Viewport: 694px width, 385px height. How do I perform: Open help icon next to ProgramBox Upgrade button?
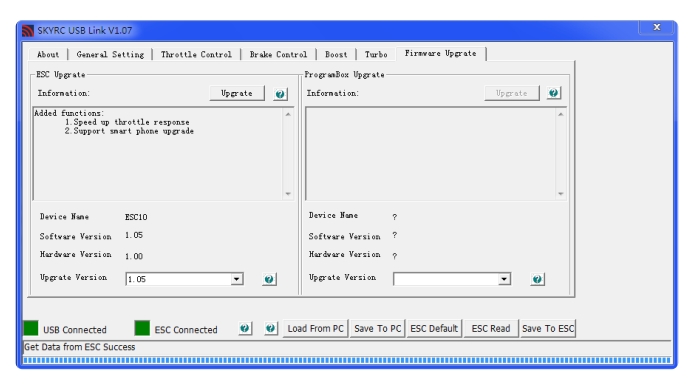pyautogui.click(x=553, y=93)
